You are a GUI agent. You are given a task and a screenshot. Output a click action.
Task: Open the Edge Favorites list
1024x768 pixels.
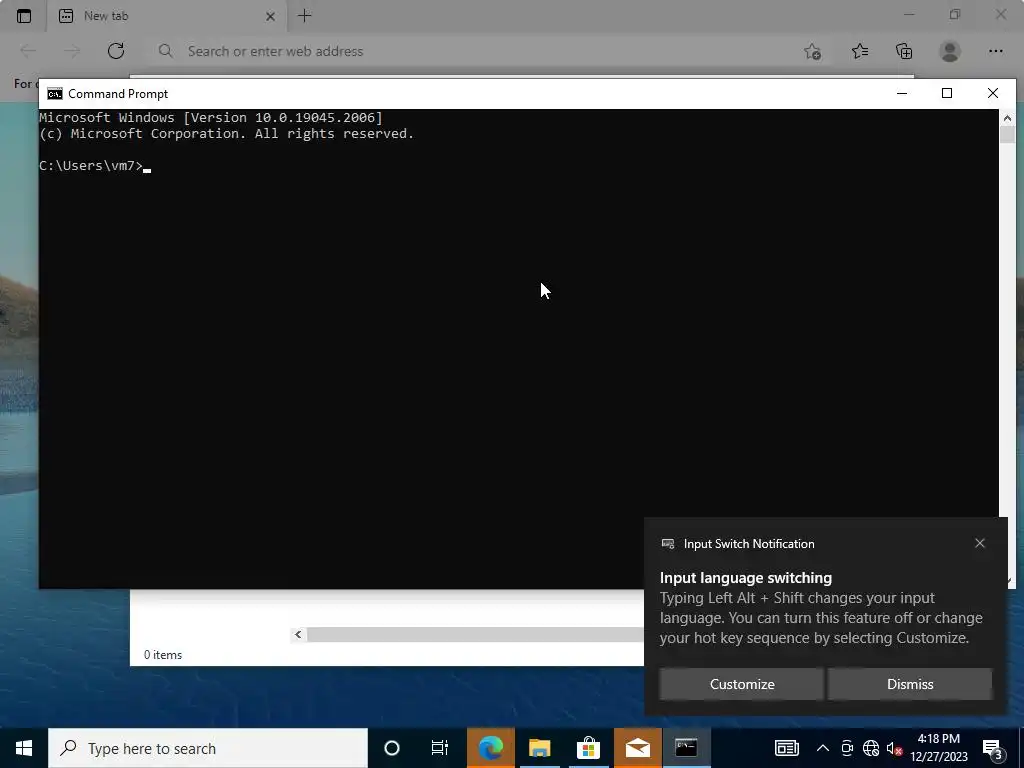tap(860, 51)
